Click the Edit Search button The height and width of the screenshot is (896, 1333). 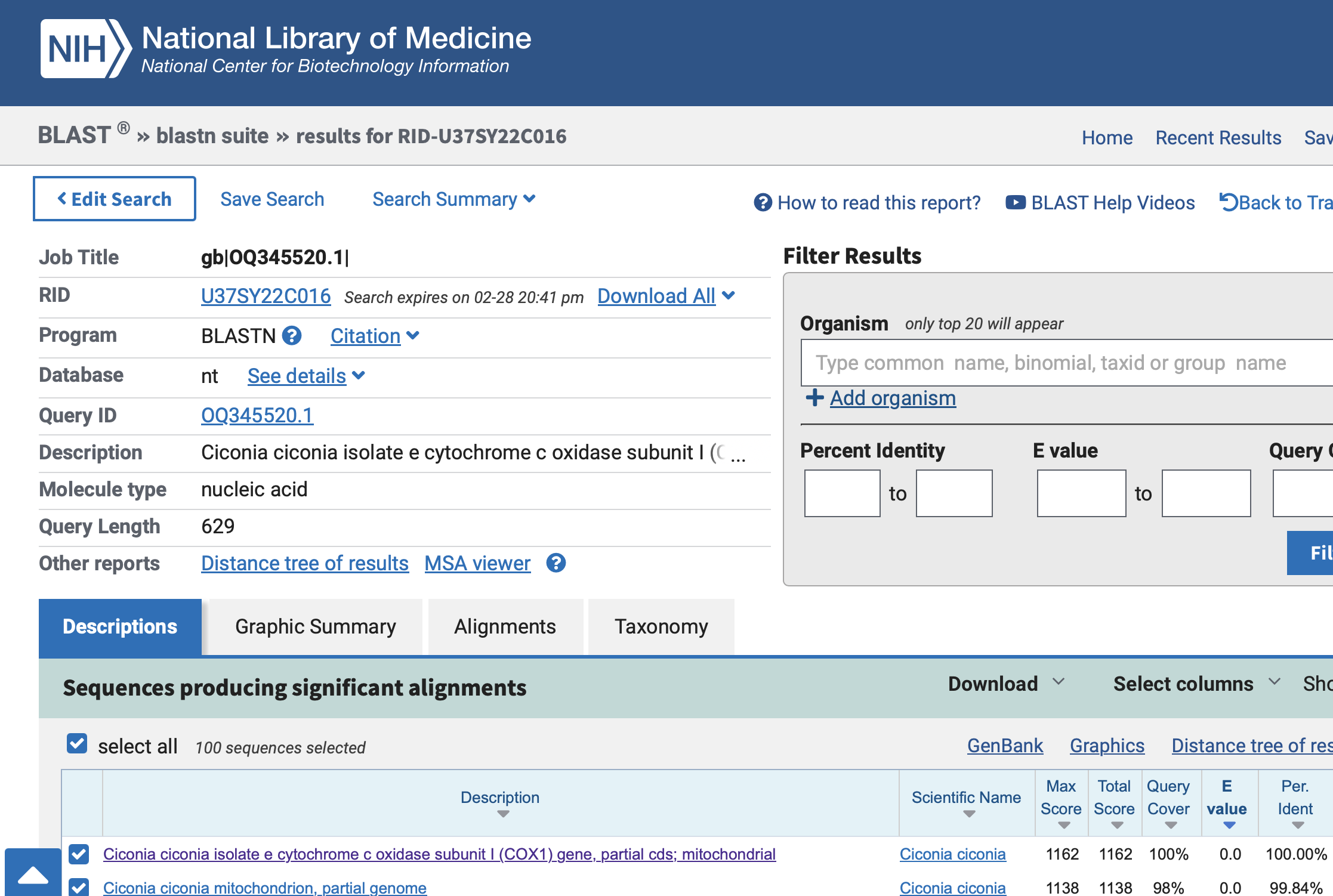click(115, 199)
